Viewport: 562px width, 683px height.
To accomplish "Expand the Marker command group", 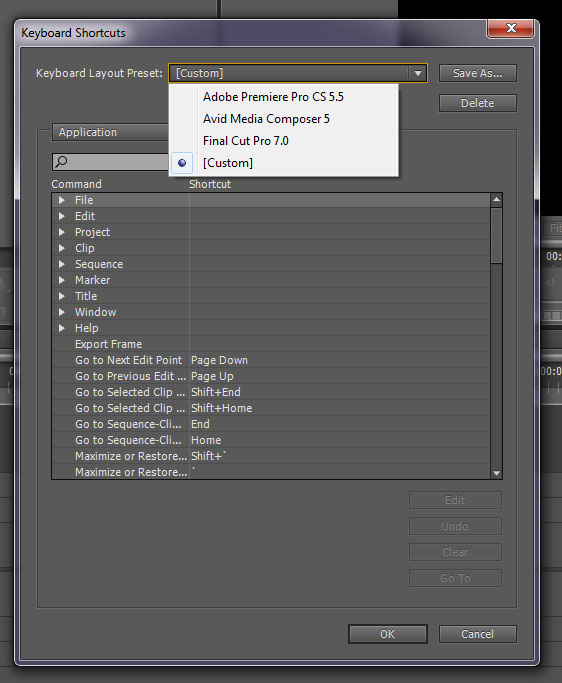I will click(62, 280).
